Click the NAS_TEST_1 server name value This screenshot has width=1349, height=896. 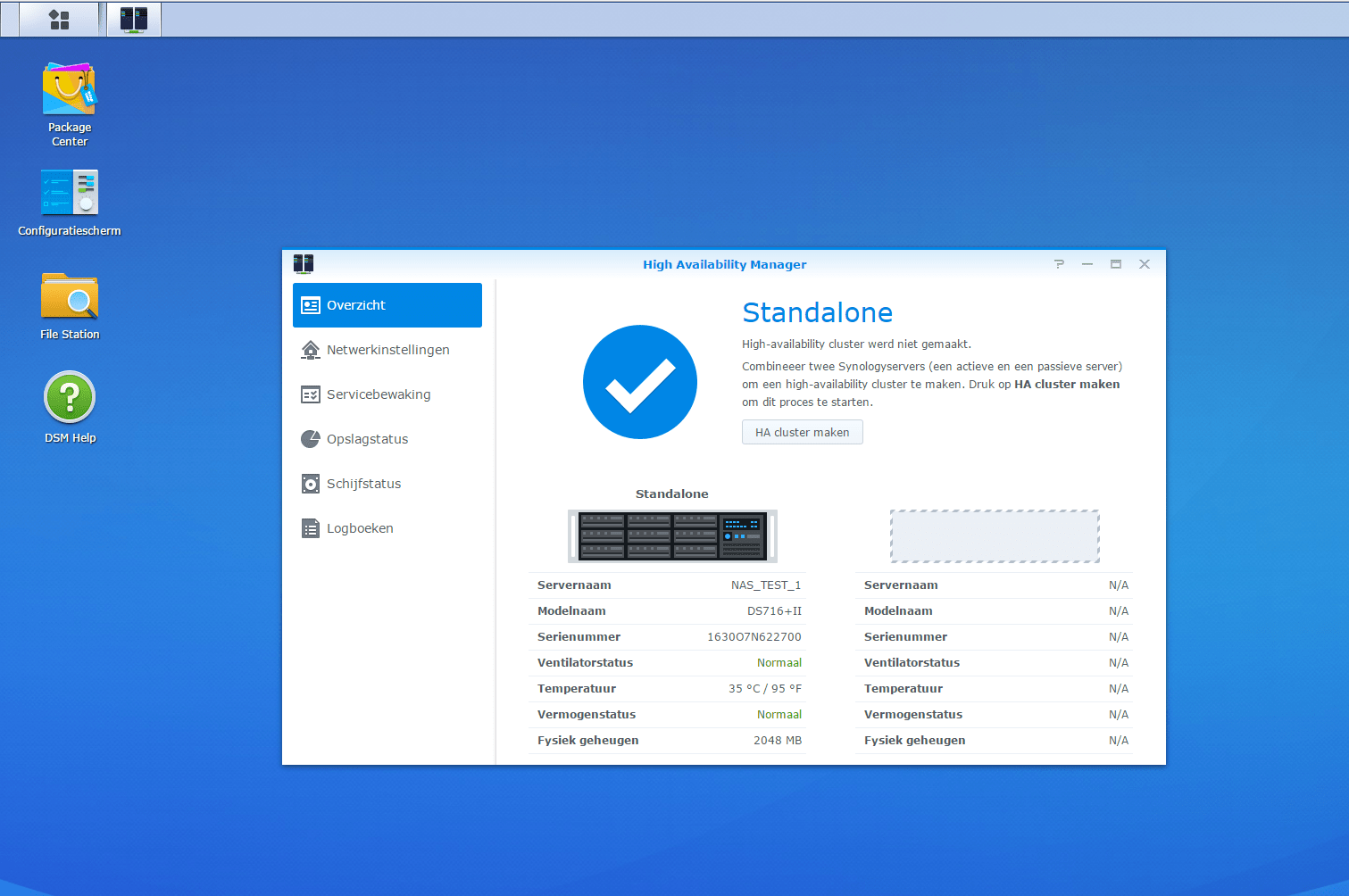(766, 585)
